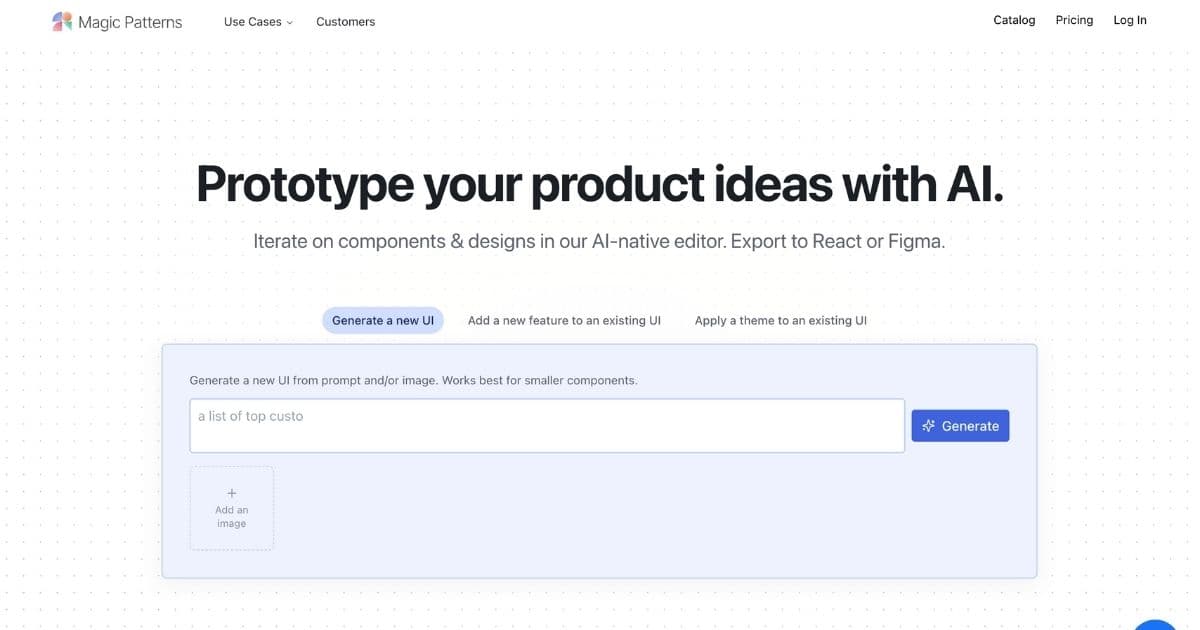Click the plus icon above Add an image

pos(231,493)
